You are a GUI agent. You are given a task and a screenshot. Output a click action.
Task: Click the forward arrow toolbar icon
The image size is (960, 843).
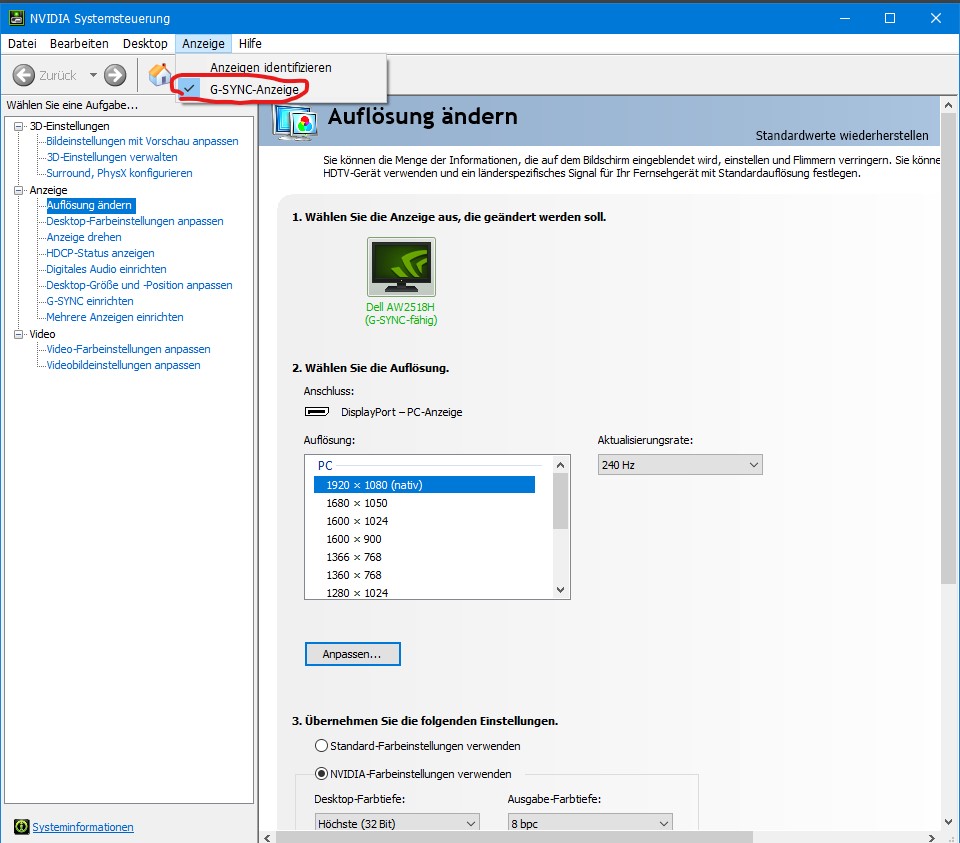[115, 75]
